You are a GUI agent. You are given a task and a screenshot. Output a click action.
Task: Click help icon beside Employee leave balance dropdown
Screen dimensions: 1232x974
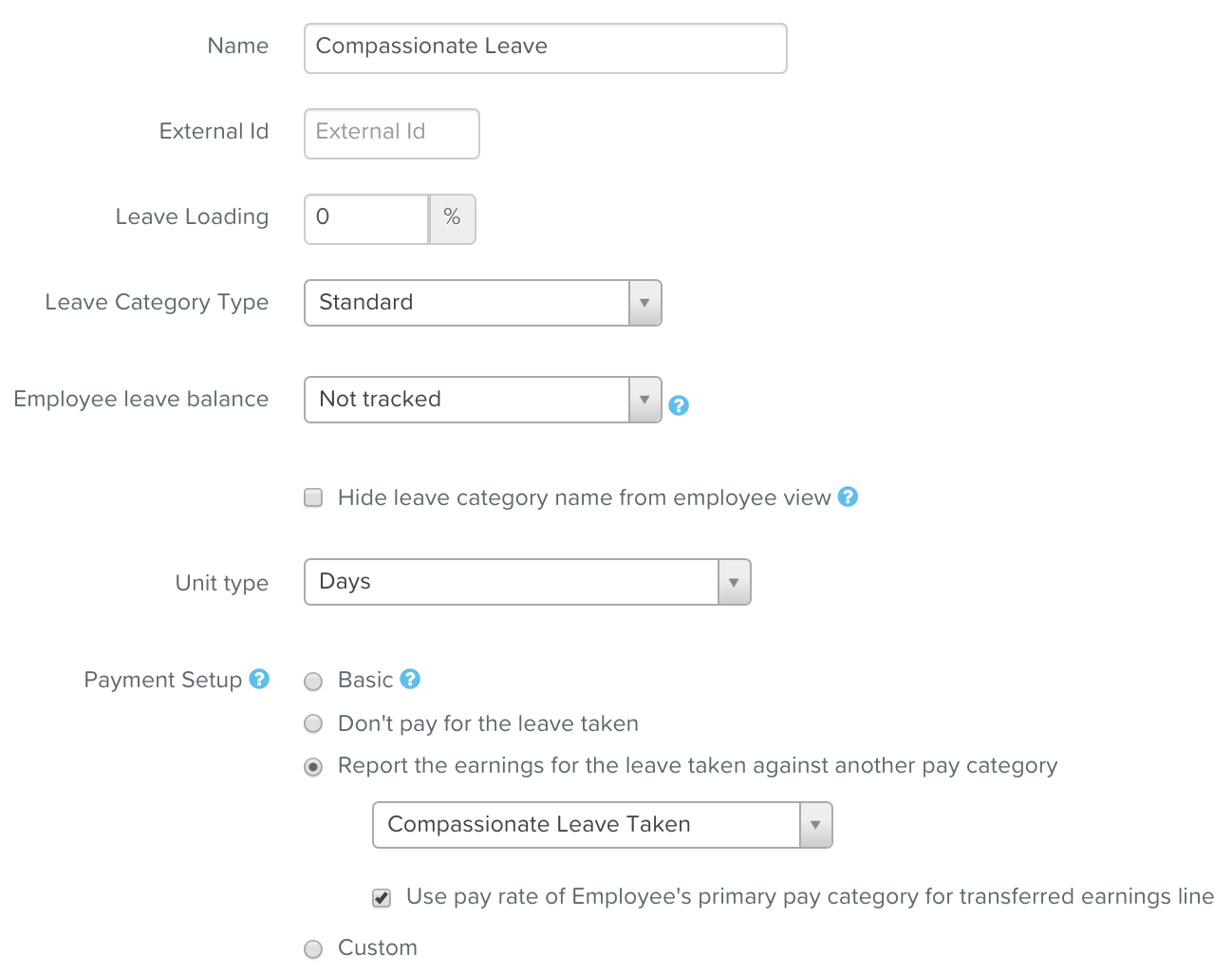pos(679,405)
